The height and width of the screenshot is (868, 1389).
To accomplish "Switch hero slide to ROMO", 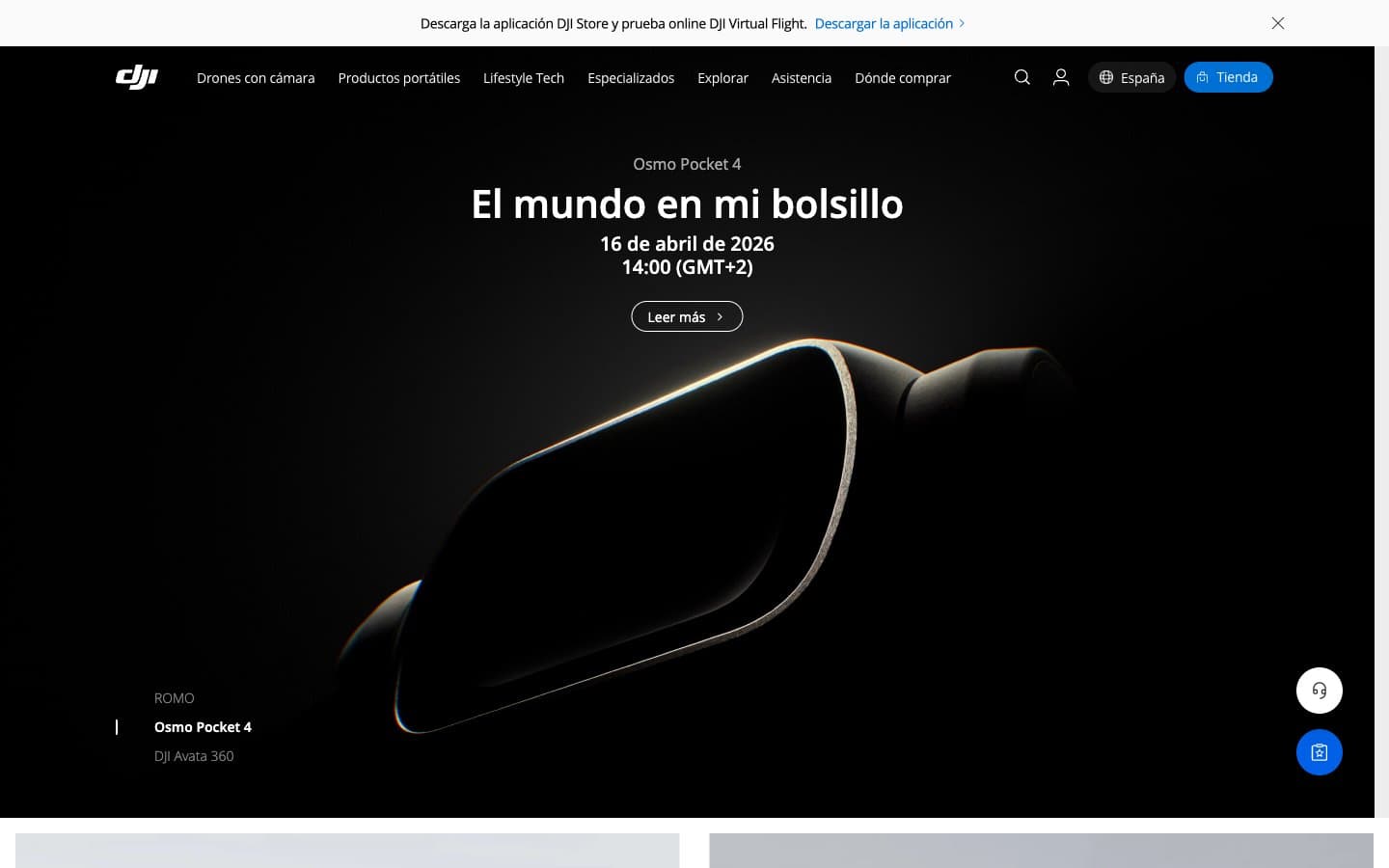I will [x=175, y=698].
